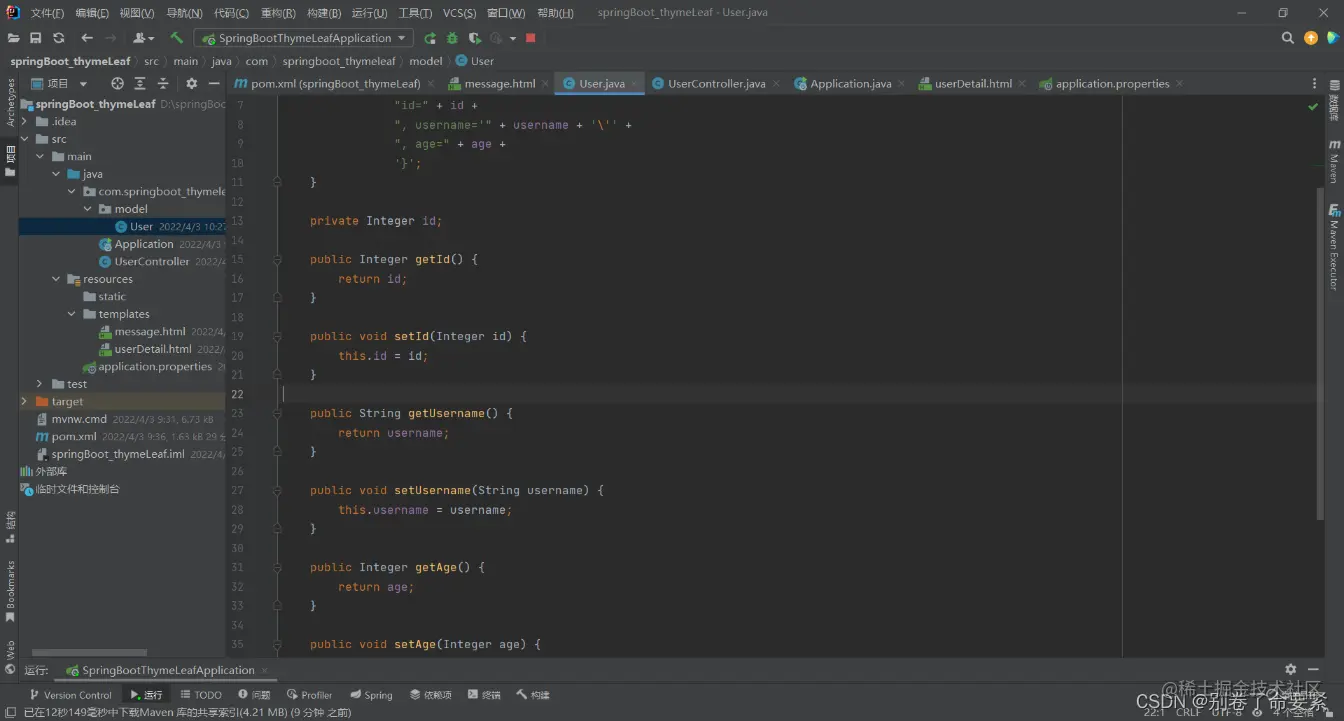Rerun SpringBootThymeLeafApplication with the green run icon

pos(430,38)
